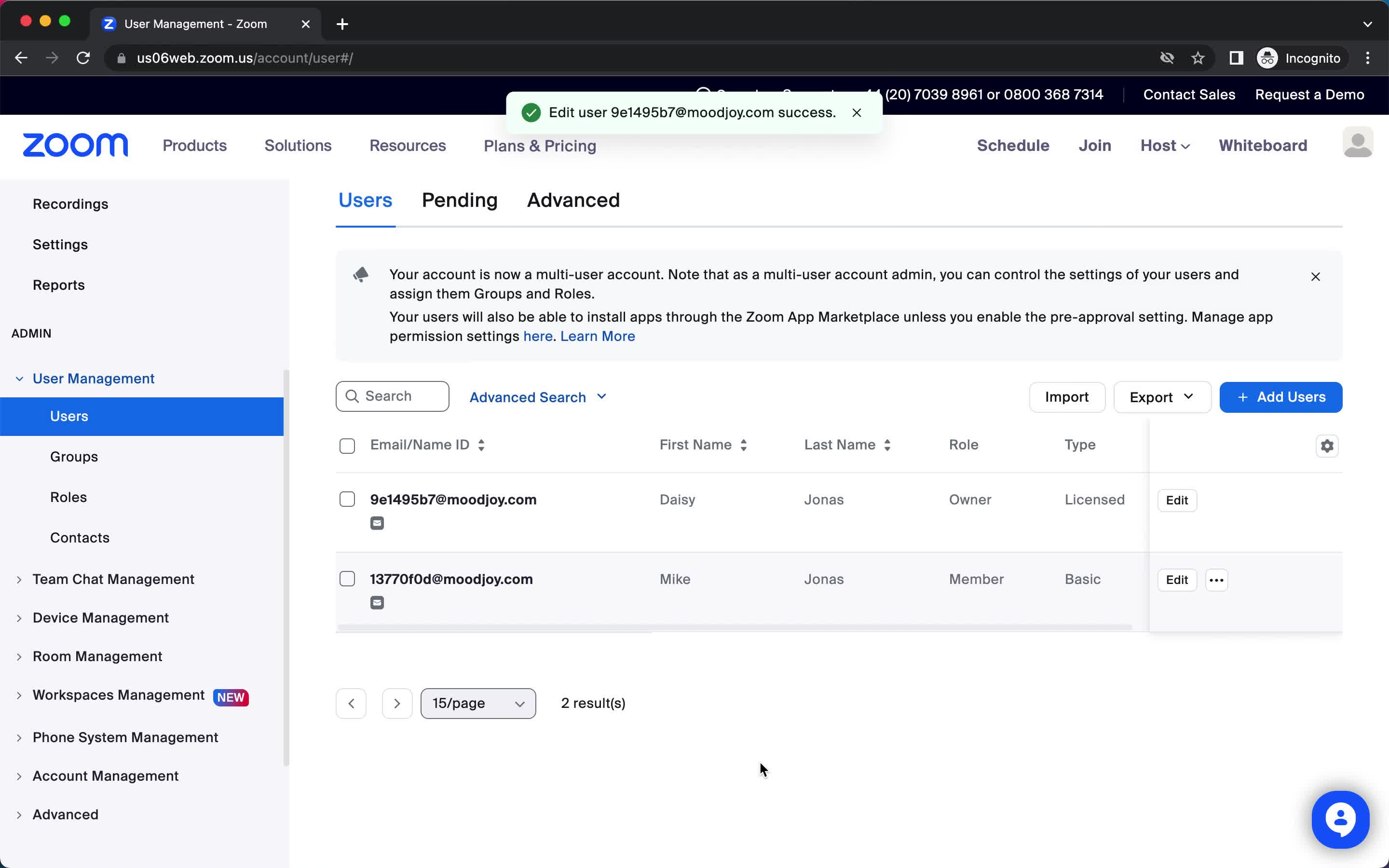Open Products menu

(194, 146)
